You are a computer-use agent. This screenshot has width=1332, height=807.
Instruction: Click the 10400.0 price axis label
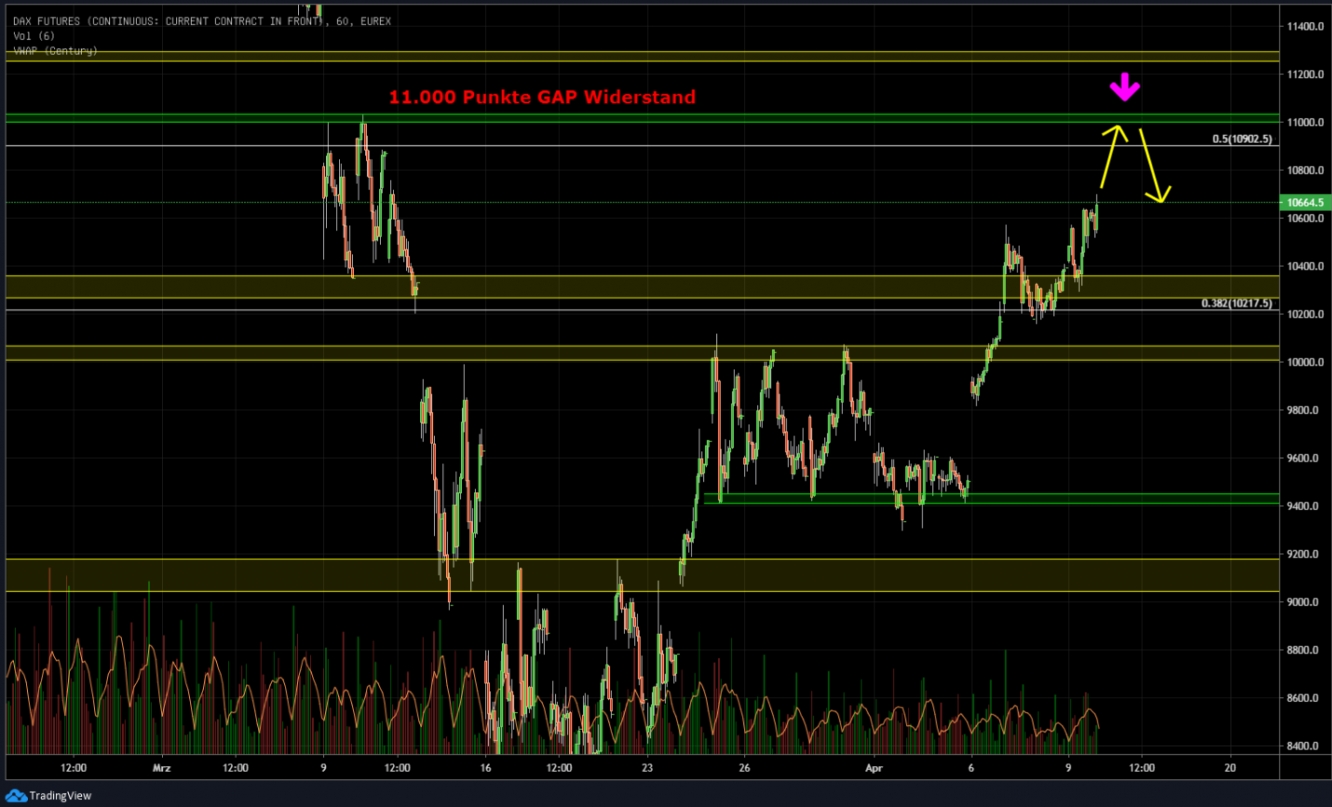tap(1306, 266)
